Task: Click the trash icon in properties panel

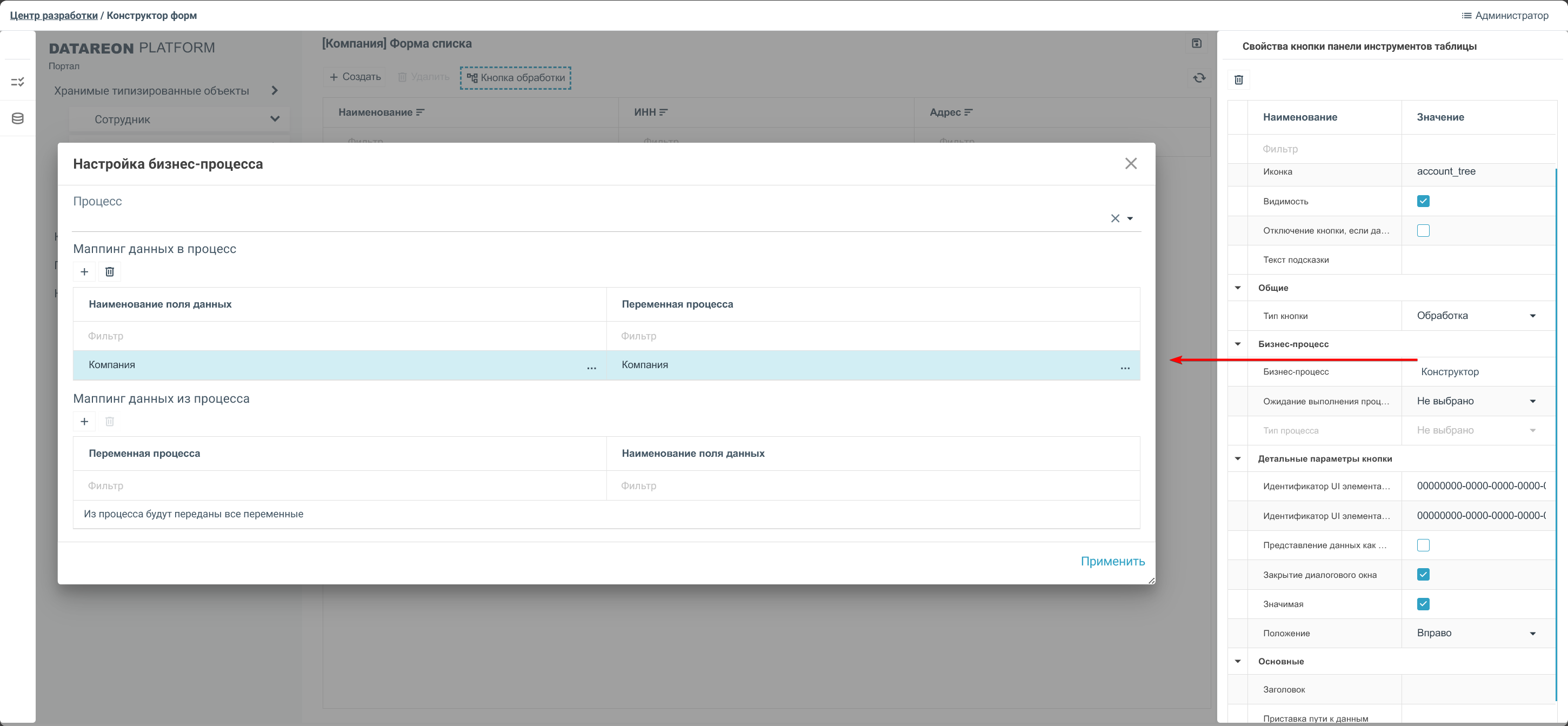Action: click(x=1238, y=79)
